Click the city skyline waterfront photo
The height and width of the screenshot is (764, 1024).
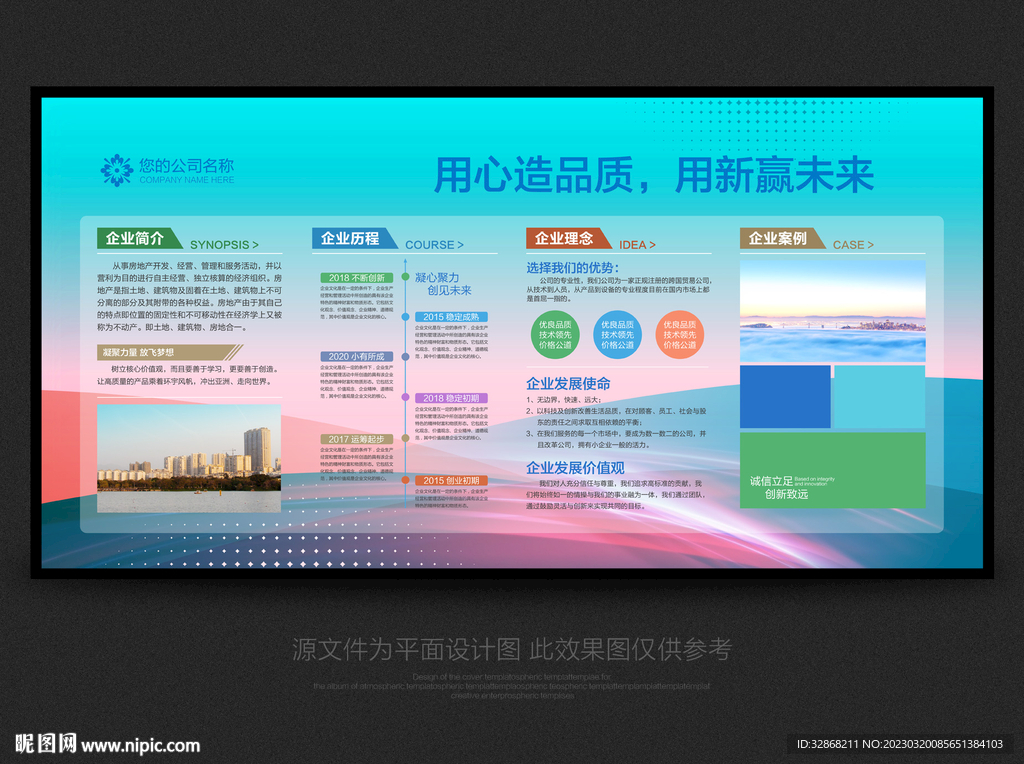(189, 458)
